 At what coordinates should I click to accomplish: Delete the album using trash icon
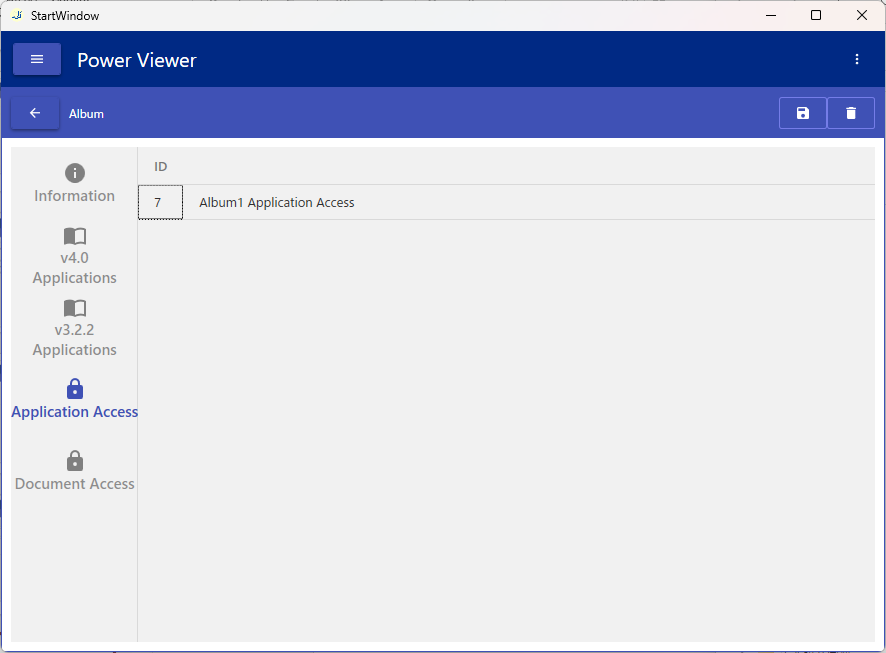[x=851, y=113]
